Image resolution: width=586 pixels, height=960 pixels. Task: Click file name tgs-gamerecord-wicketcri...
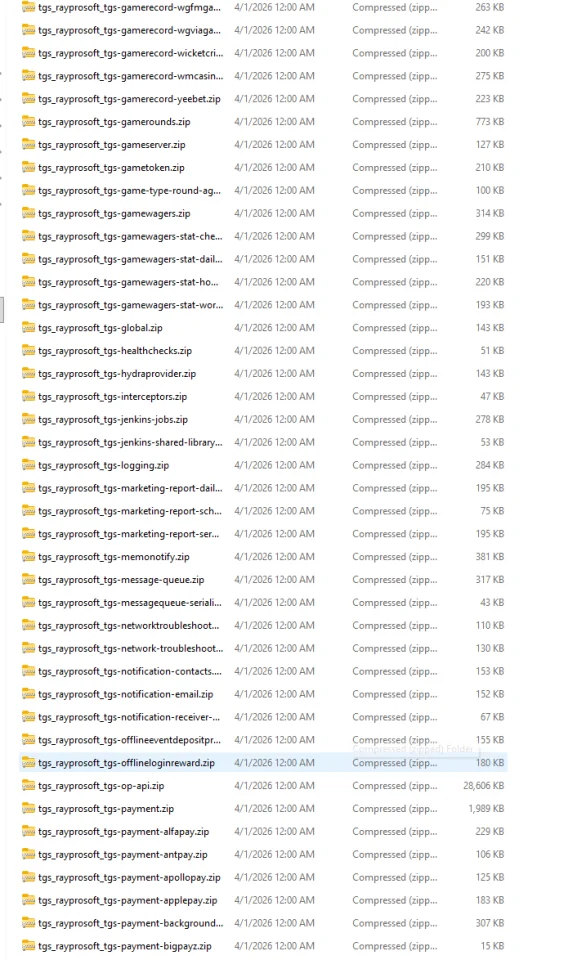(130, 53)
